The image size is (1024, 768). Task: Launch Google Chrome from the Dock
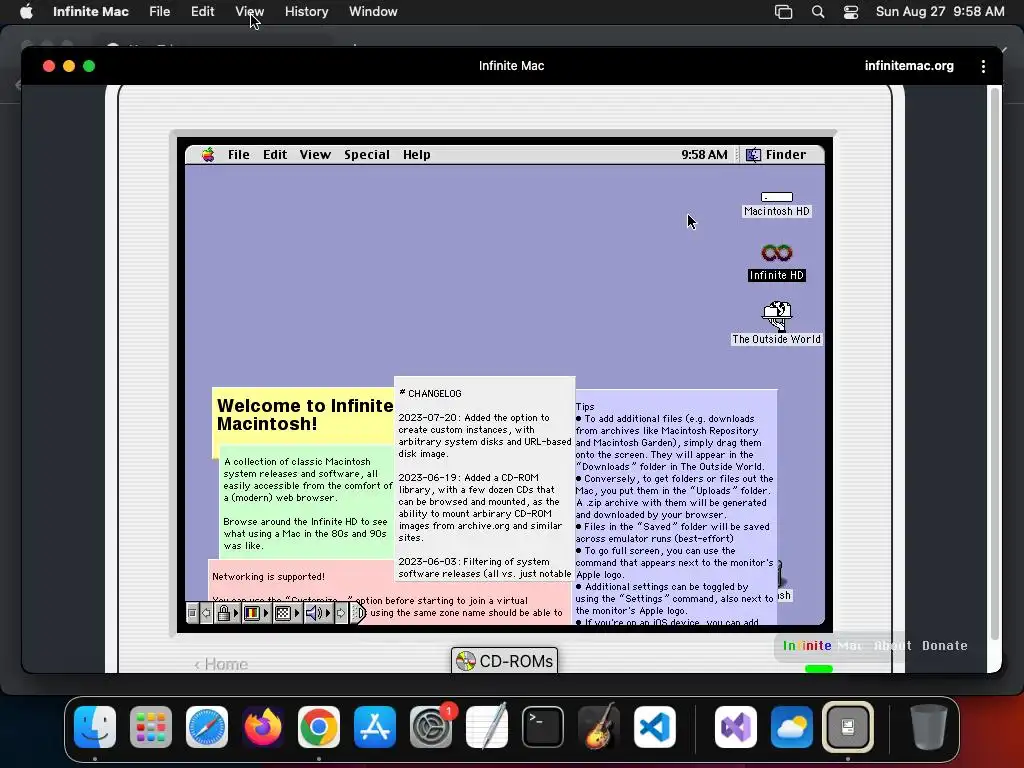click(x=319, y=727)
